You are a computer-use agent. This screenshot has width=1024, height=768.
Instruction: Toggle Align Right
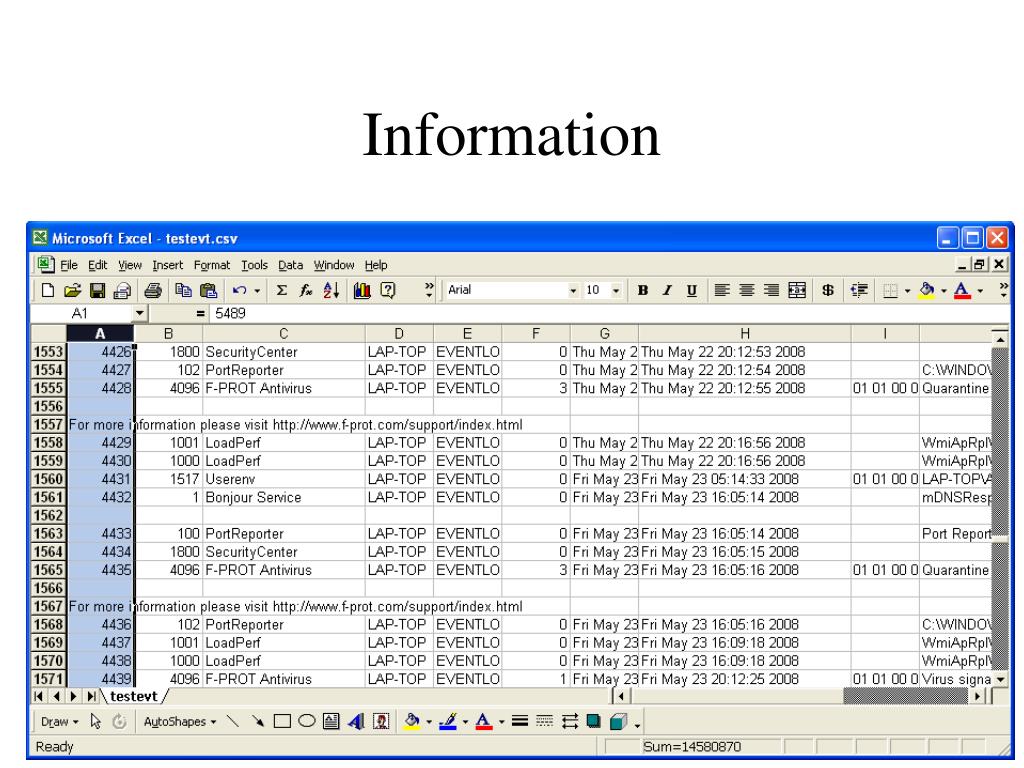point(771,291)
